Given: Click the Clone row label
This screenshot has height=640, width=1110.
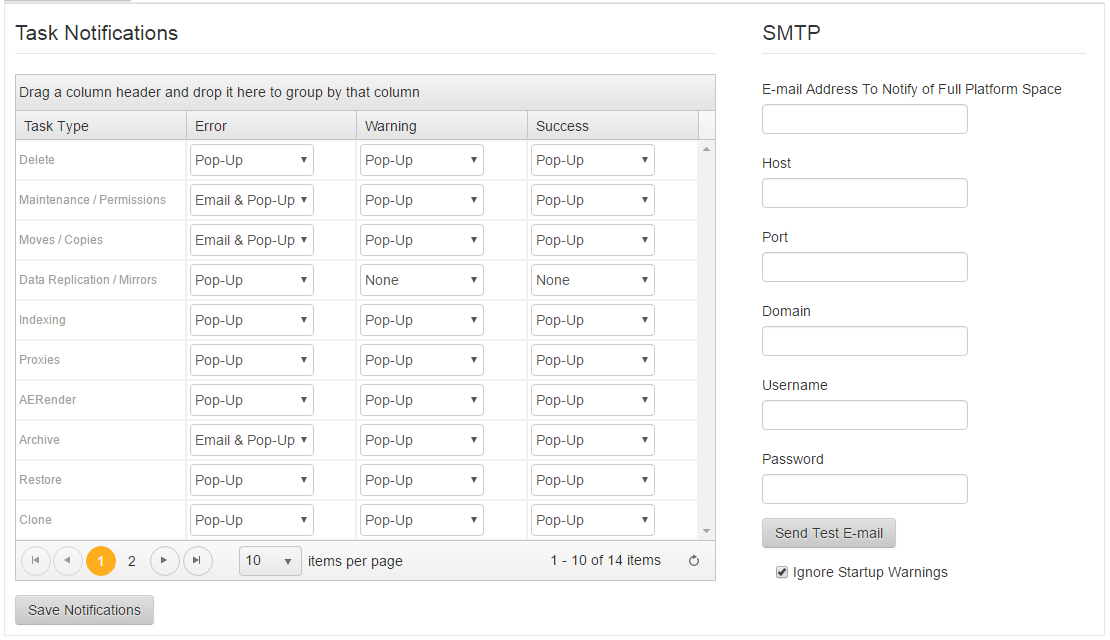Looking at the screenshot, I should (35, 520).
